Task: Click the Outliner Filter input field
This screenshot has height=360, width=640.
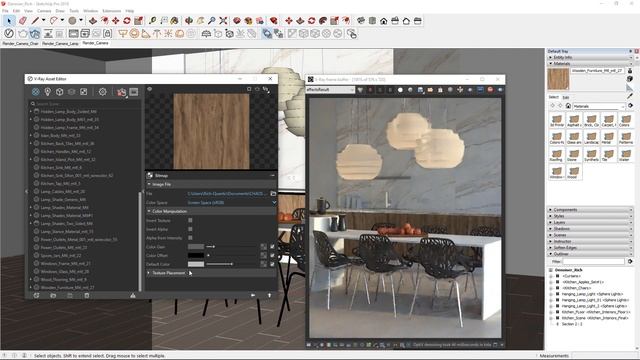Action: [x=594, y=261]
